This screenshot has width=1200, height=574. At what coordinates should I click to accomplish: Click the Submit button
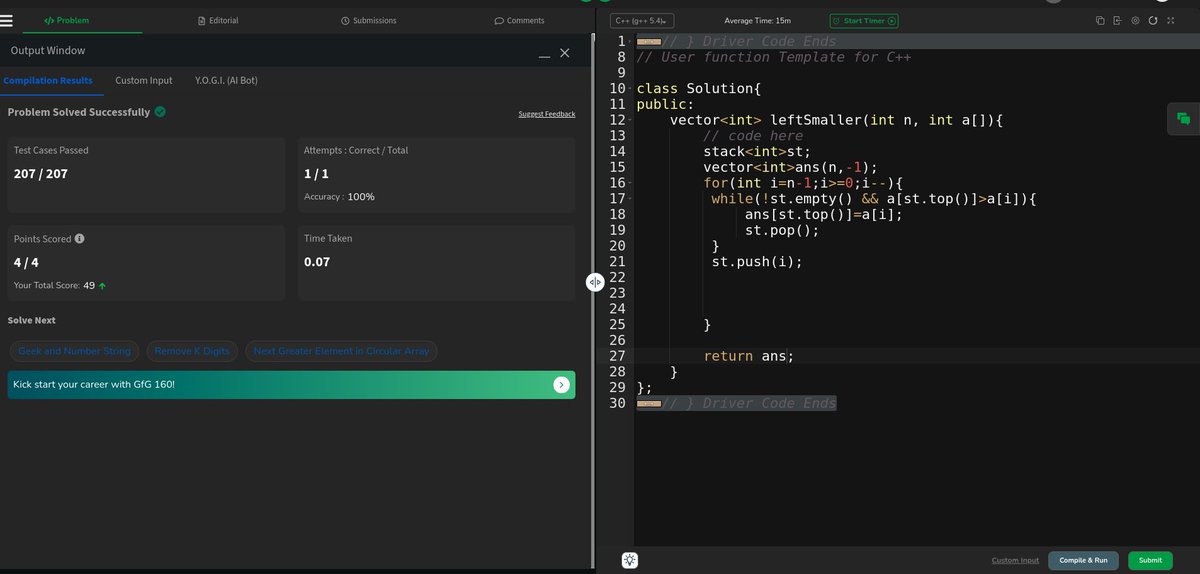[1150, 560]
